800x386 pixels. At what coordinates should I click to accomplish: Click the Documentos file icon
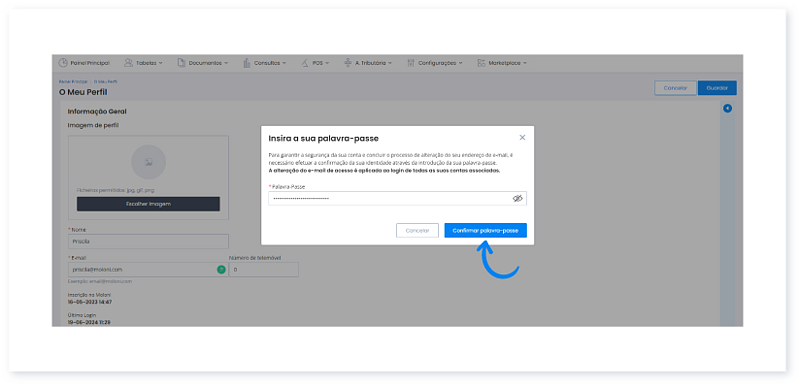[x=181, y=63]
